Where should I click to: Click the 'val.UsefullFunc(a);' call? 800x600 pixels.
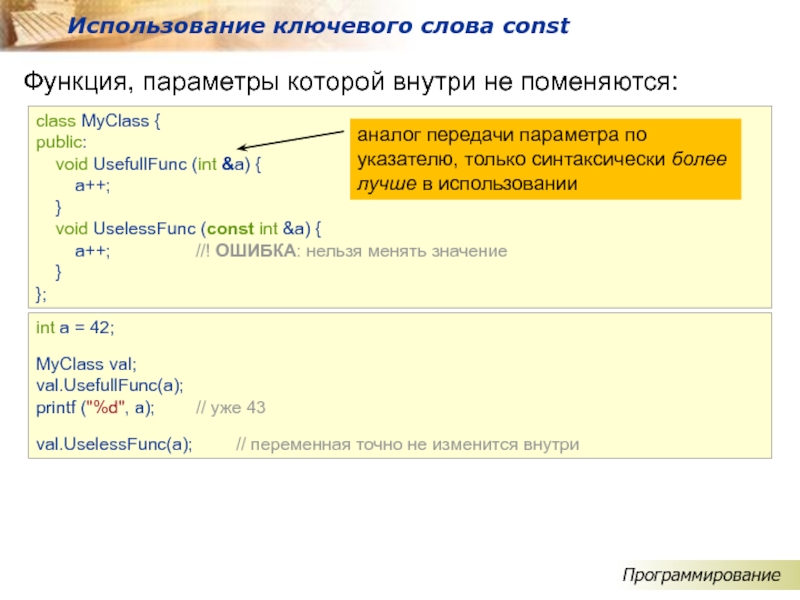109,386
